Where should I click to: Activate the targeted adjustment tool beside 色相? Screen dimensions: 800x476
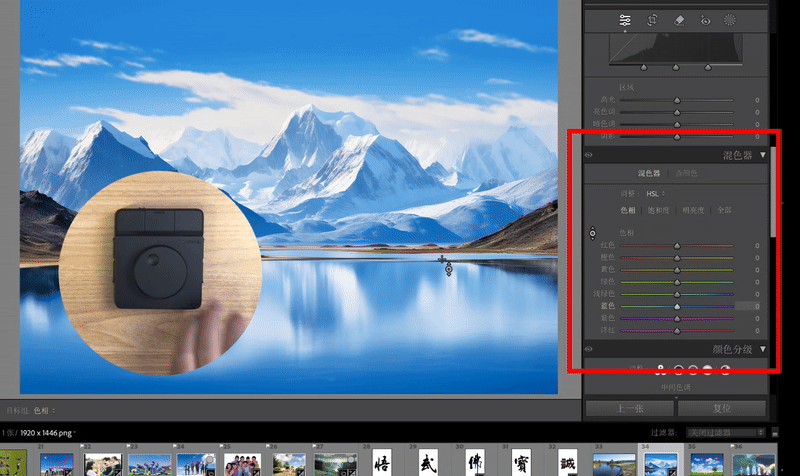tap(592, 232)
